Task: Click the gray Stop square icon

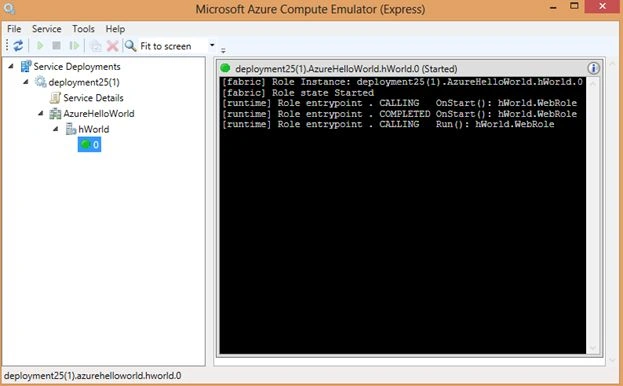Action: click(x=56, y=46)
